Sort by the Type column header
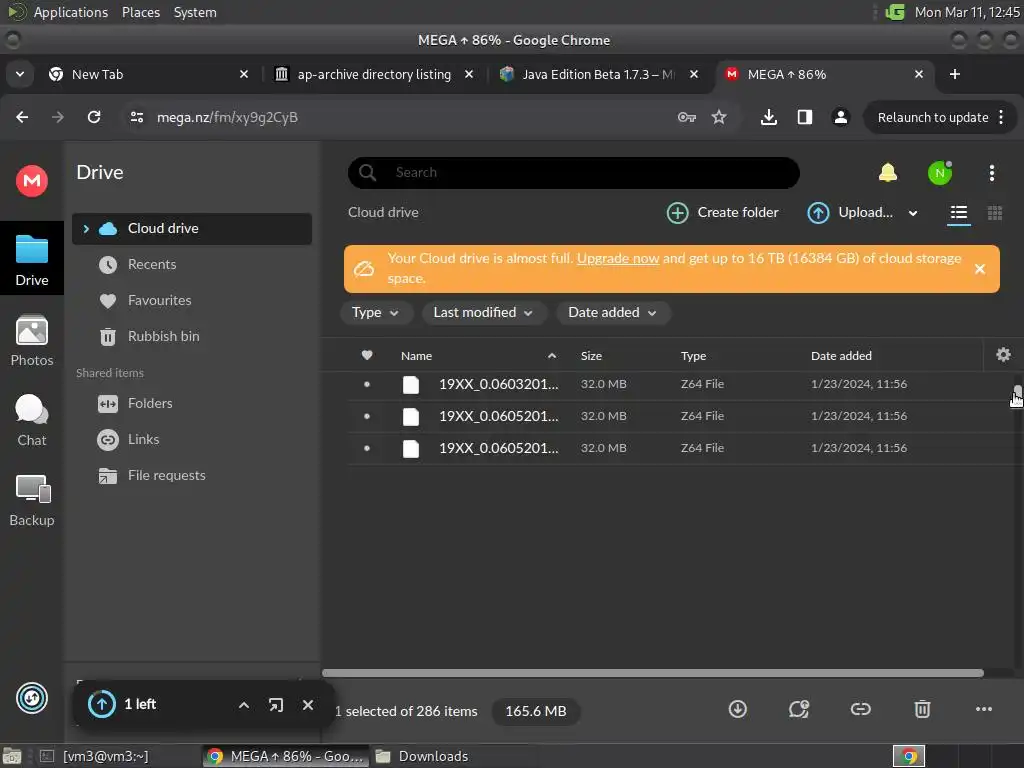The width and height of the screenshot is (1024, 768). point(693,356)
